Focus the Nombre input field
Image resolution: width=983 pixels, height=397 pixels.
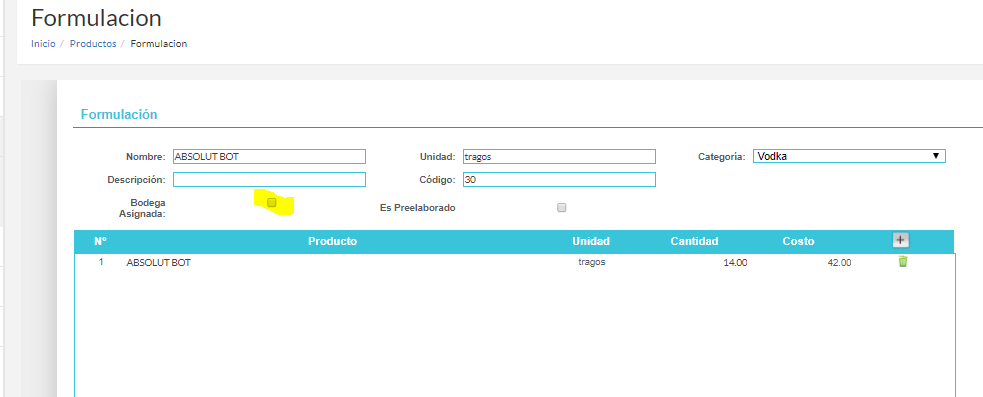tap(269, 157)
